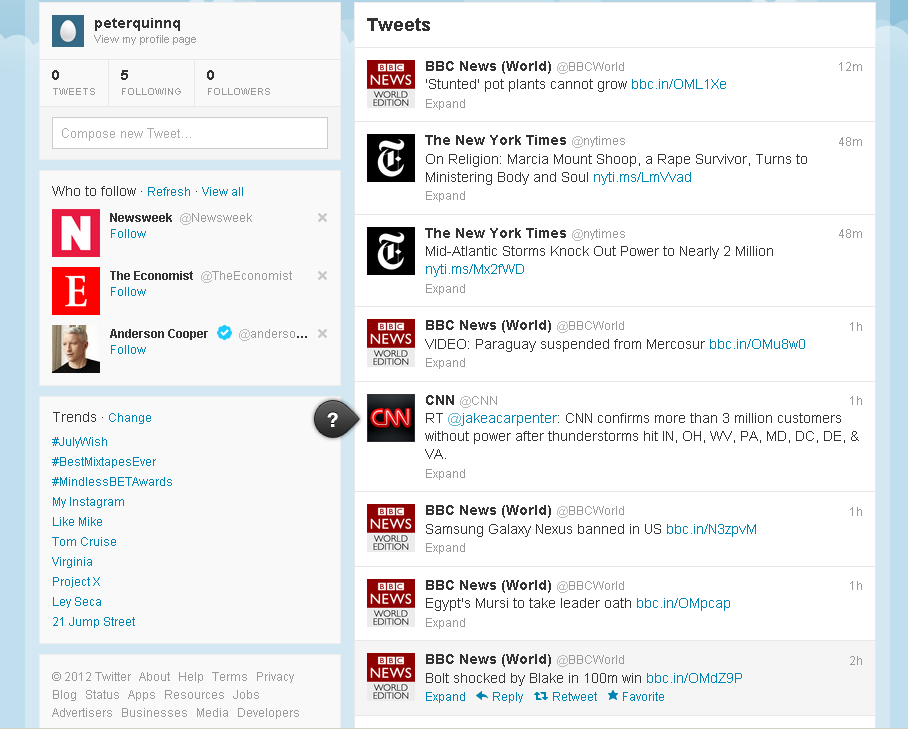The height and width of the screenshot is (729, 908).
Task: Expand the Mid-Atlantic Storms tweet
Action: [445, 288]
